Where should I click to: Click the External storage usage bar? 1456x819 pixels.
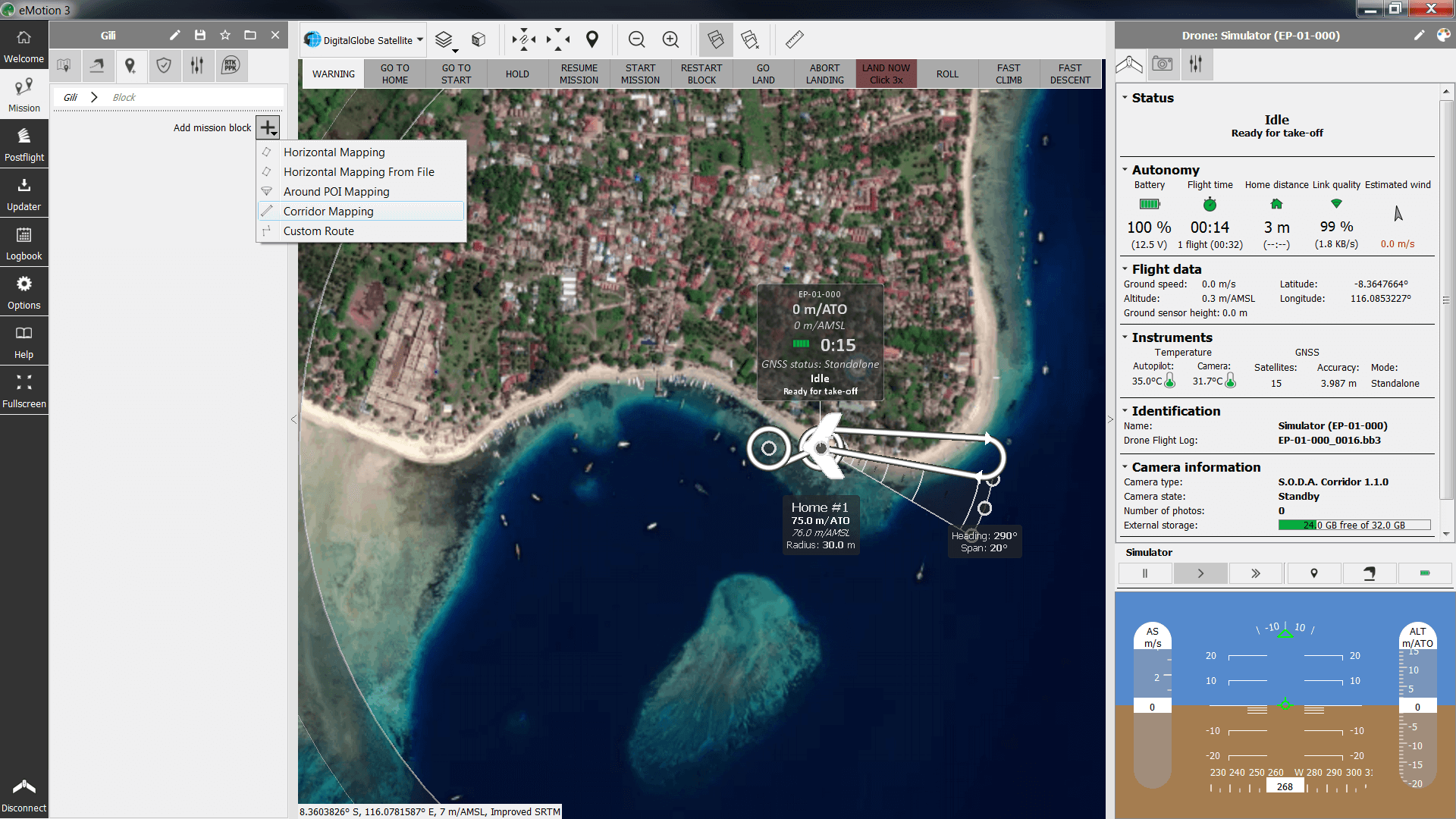coord(1354,525)
